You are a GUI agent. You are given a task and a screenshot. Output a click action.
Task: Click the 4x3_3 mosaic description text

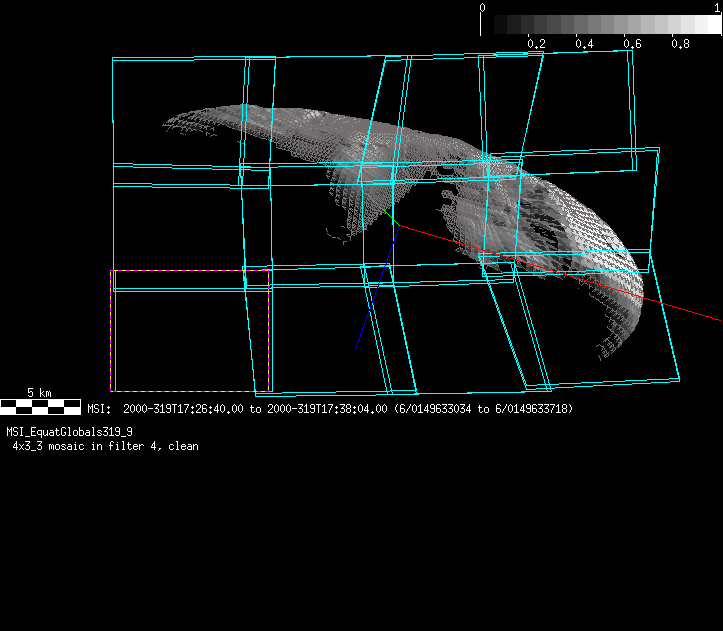(x=105, y=446)
